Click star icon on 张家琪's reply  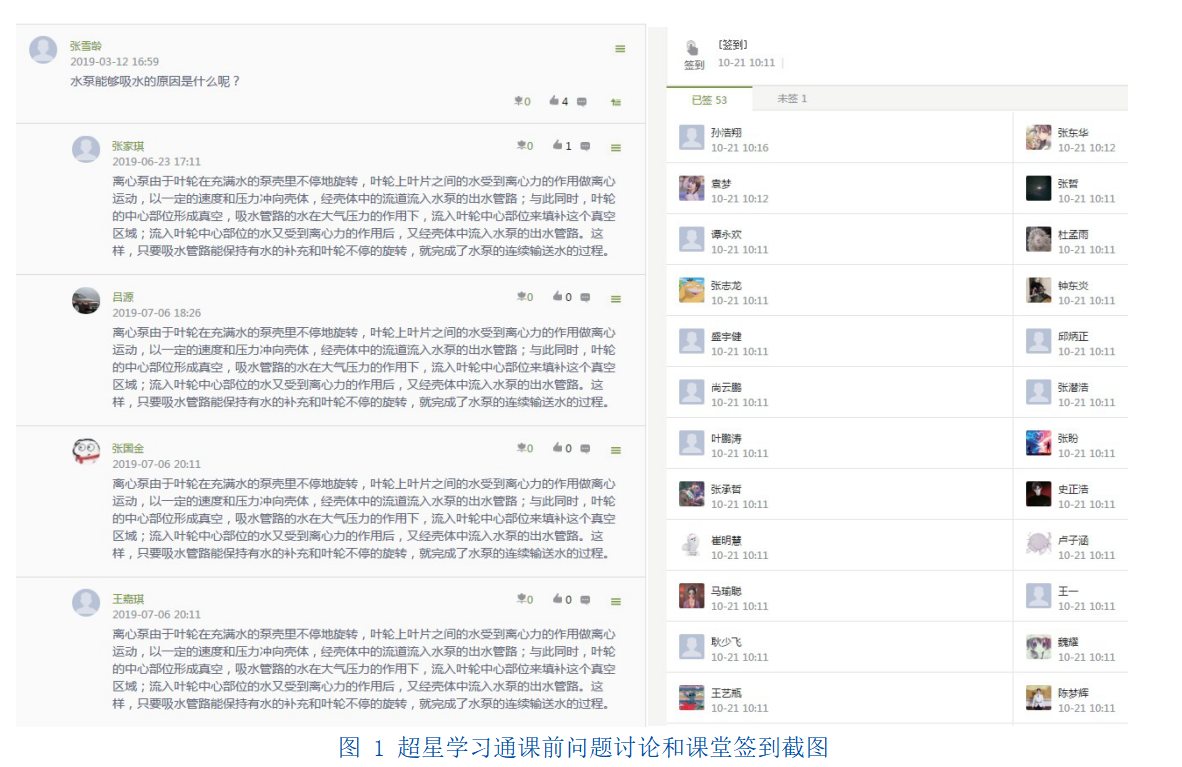click(x=520, y=146)
